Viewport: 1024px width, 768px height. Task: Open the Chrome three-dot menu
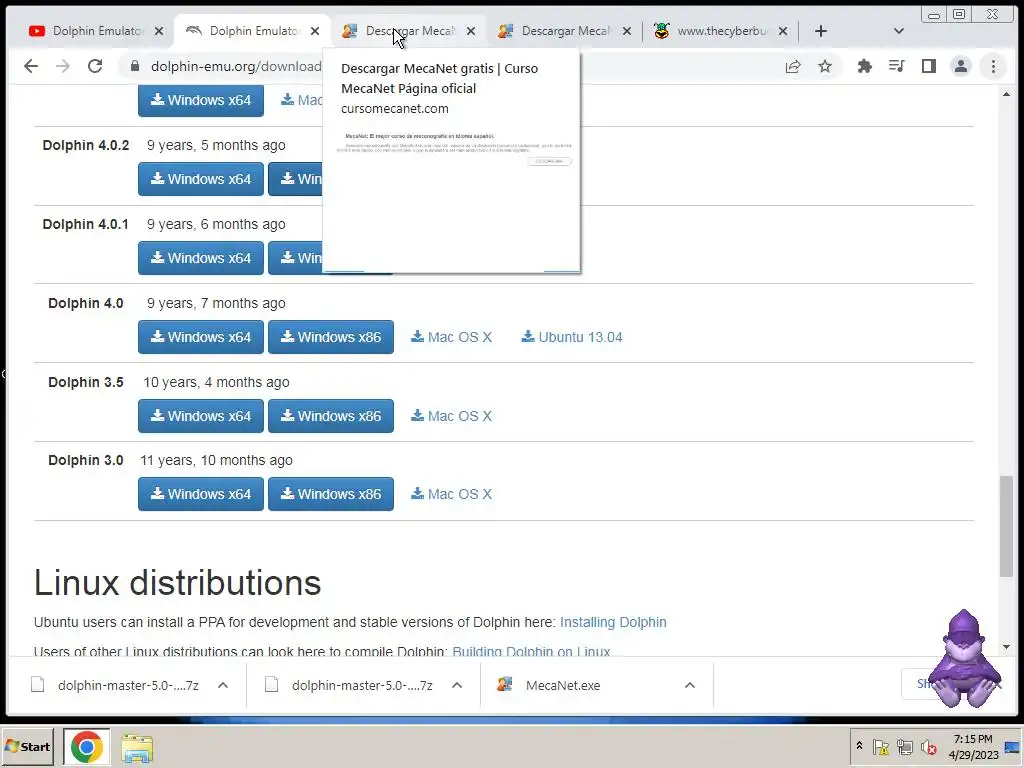point(993,66)
